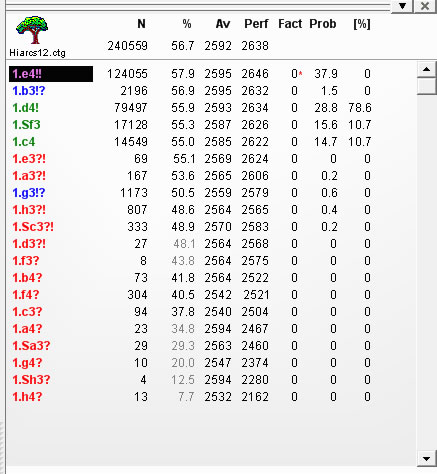The height and width of the screenshot is (474, 437).
Task: Click the Av column header
Action: [223, 24]
